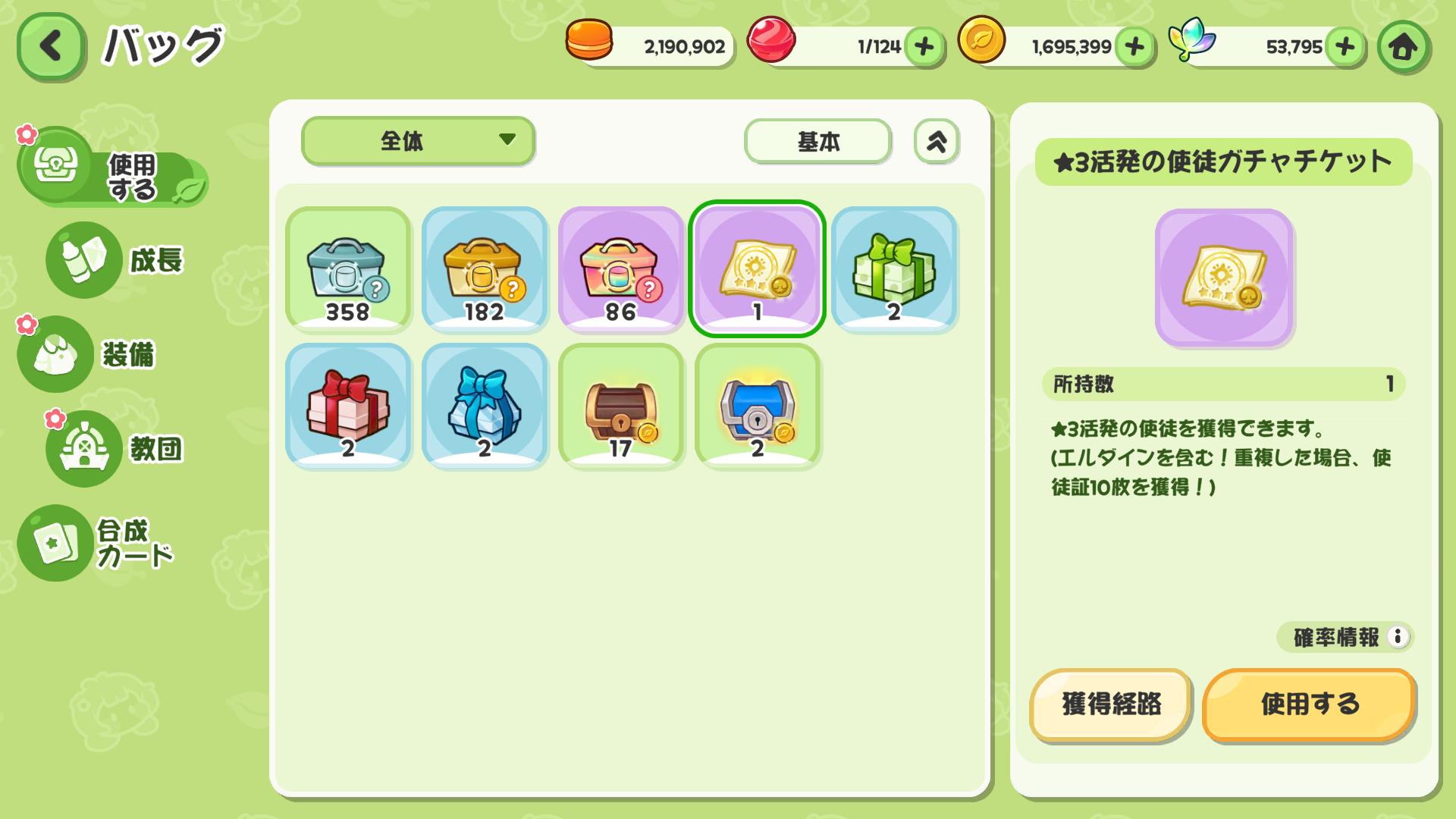Use the ticket with 使用する button

1309,704
